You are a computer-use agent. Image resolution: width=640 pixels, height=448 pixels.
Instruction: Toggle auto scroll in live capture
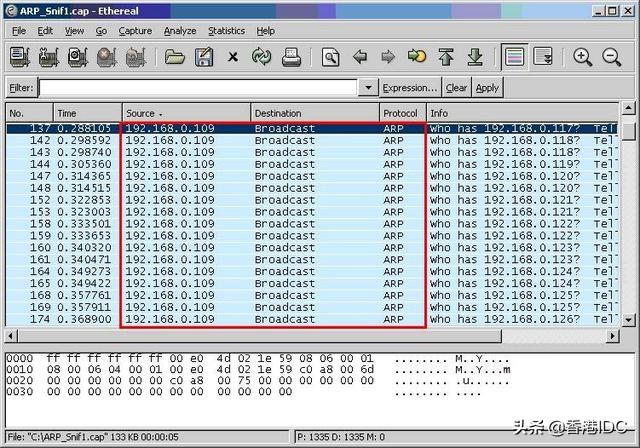click(x=543, y=57)
